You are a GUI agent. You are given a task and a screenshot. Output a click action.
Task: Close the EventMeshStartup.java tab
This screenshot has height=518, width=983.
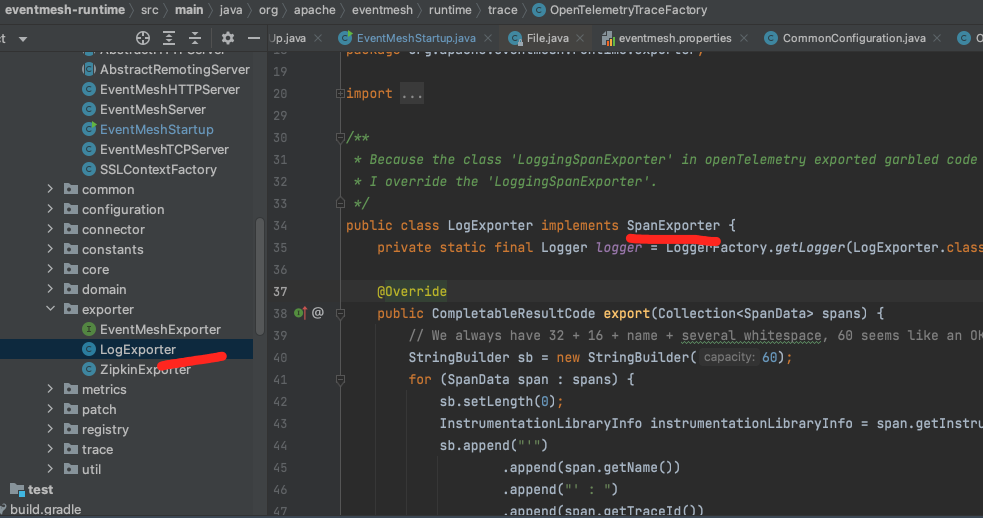(x=488, y=38)
